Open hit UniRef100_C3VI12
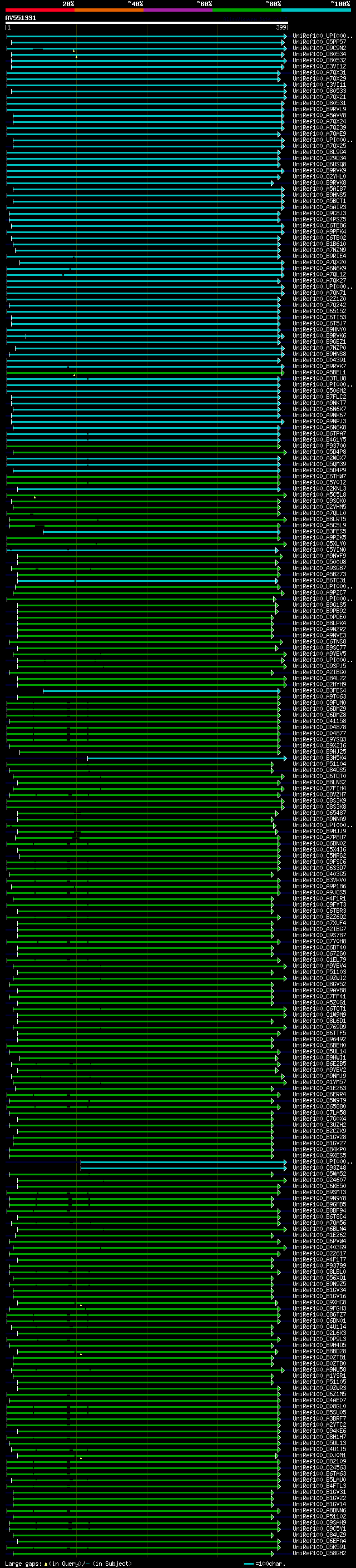Viewport: 356px width, 1568px height. tap(319, 66)
